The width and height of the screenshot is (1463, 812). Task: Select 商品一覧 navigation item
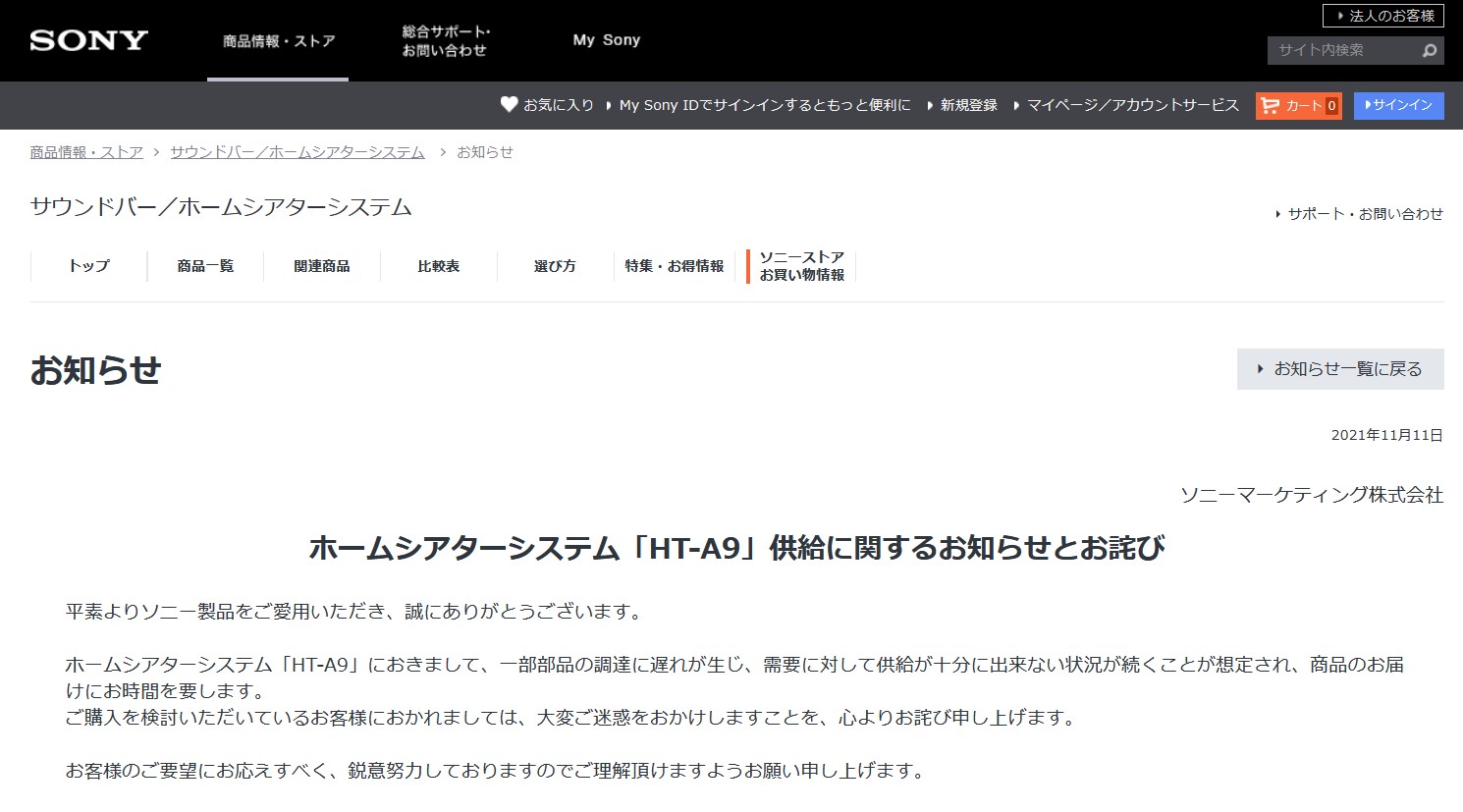coord(205,266)
